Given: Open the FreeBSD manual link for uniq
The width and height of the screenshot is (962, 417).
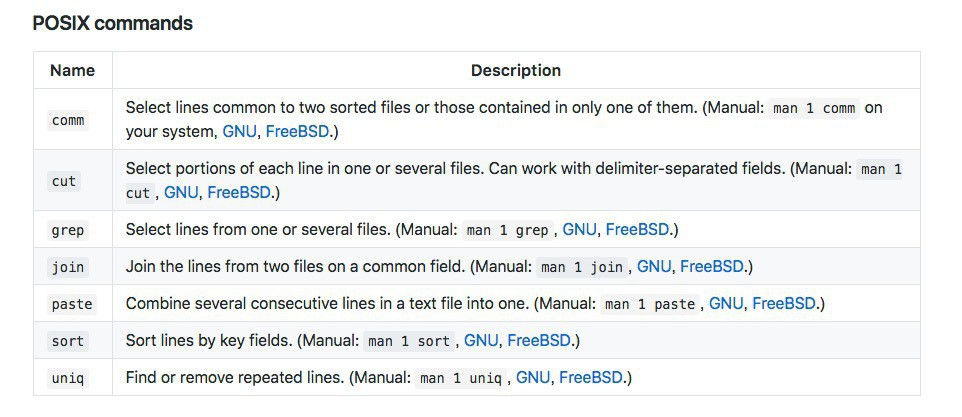Looking at the screenshot, I should pos(592,378).
